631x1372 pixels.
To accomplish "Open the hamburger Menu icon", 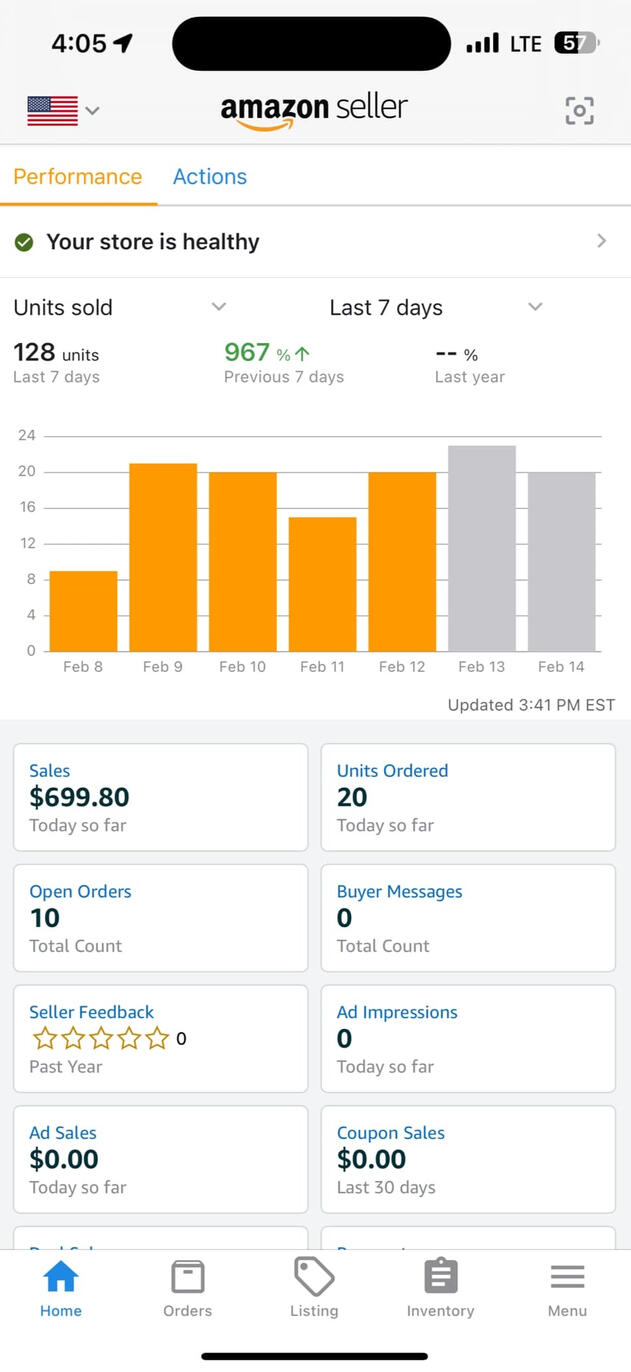I will [567, 1277].
